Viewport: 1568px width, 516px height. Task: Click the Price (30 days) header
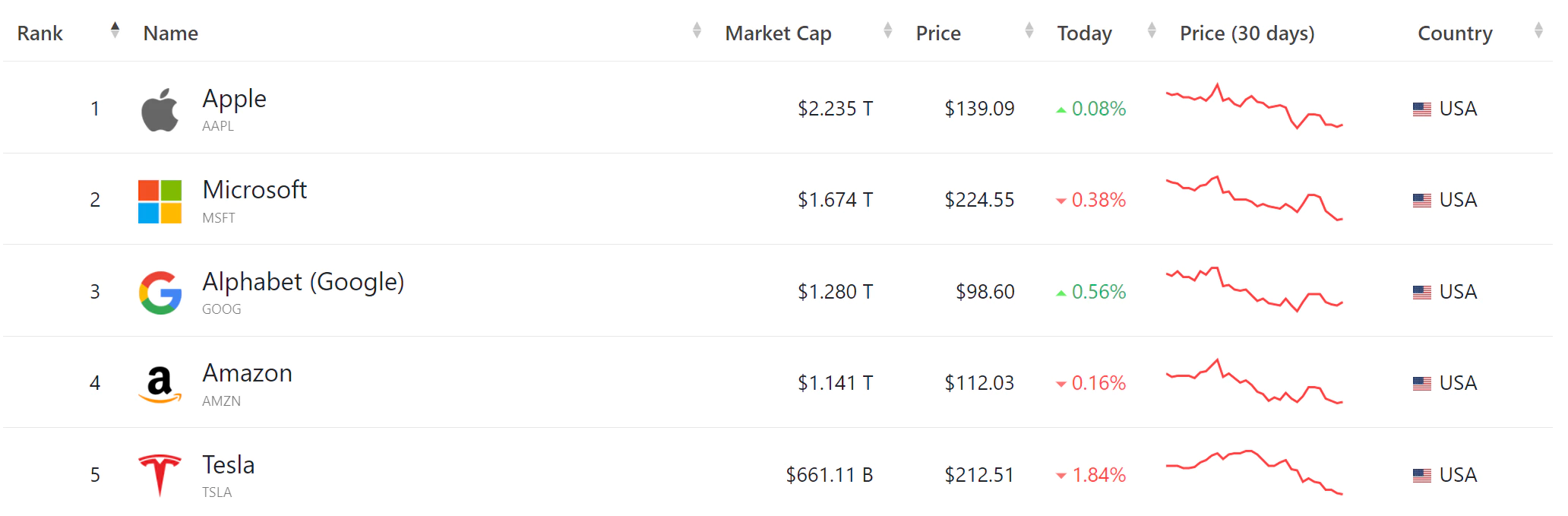tap(1247, 33)
